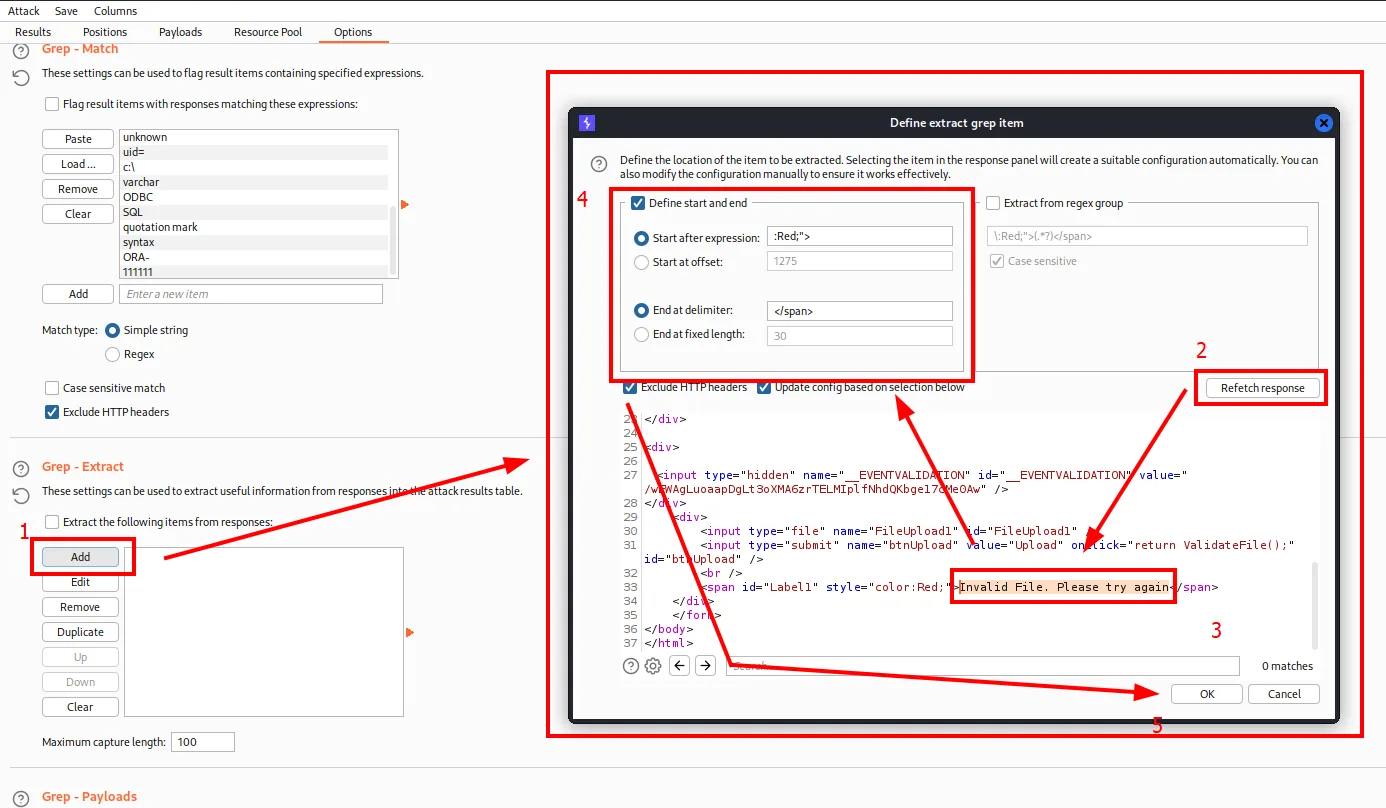
Task: Open search settings gear in the dialog
Action: pyautogui.click(x=653, y=666)
